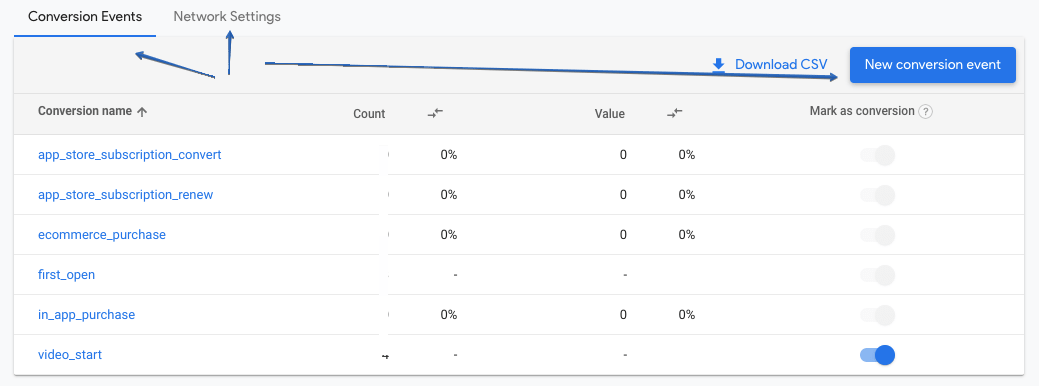Viewport: 1039px width, 386px height.
Task: Click the compare arrows icon next to Count
Action: [x=435, y=113]
